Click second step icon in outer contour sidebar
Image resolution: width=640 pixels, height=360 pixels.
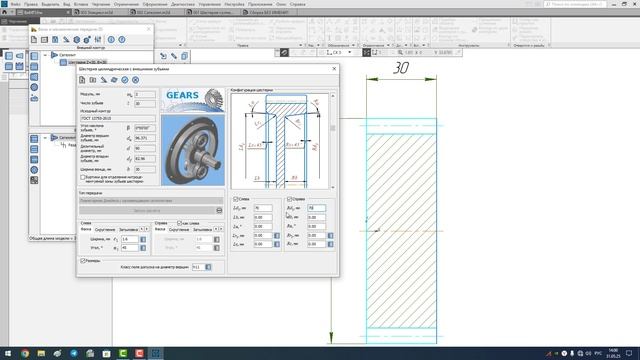[34, 67]
